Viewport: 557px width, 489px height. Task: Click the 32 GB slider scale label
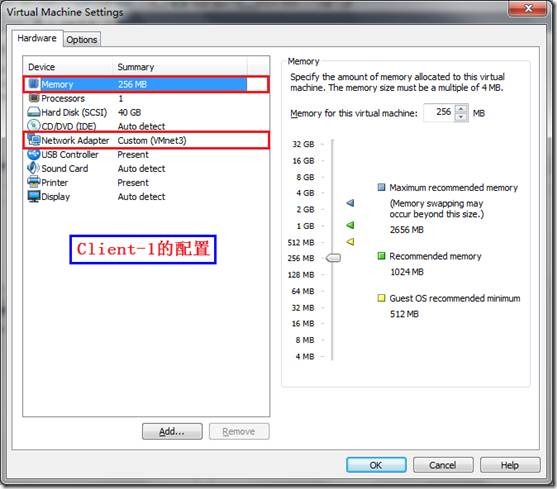coord(303,144)
